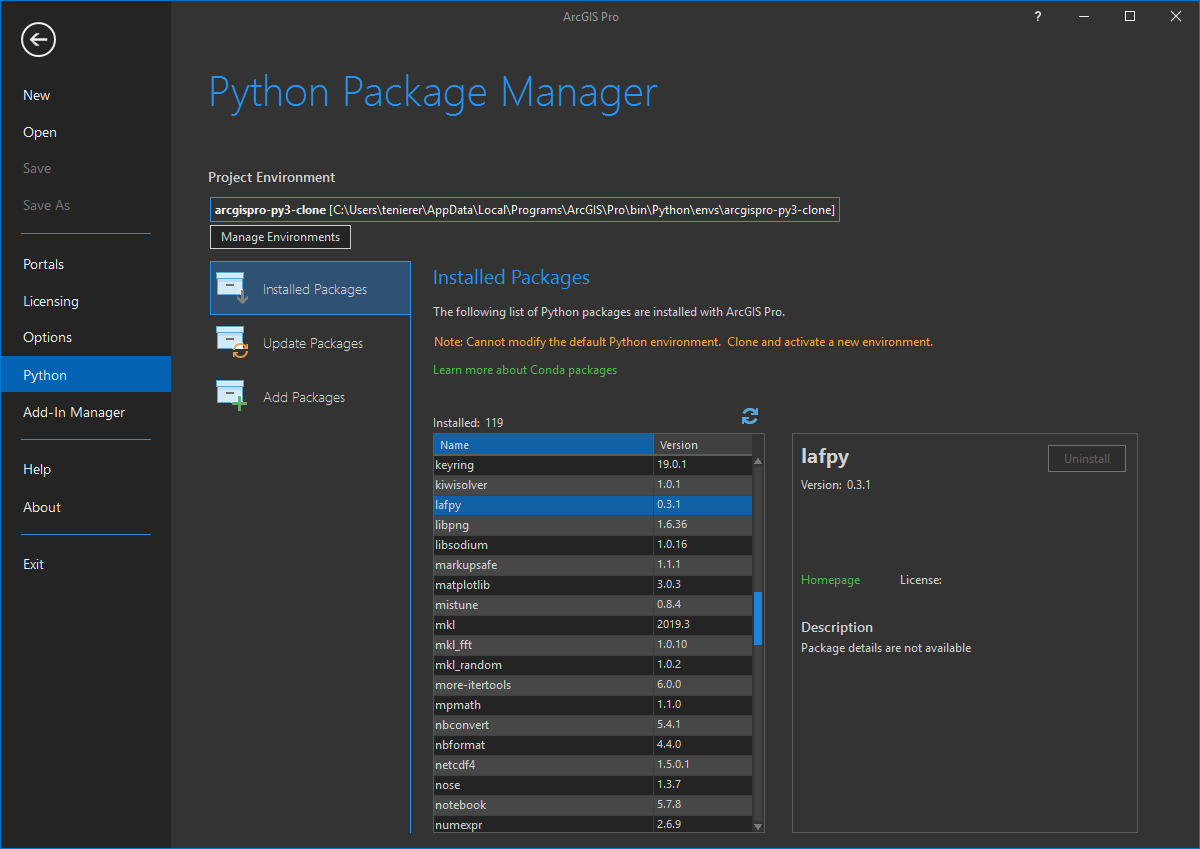Image resolution: width=1200 pixels, height=849 pixels.
Task: Click version 3.0.3 of matplotlib
Action: [x=669, y=585]
